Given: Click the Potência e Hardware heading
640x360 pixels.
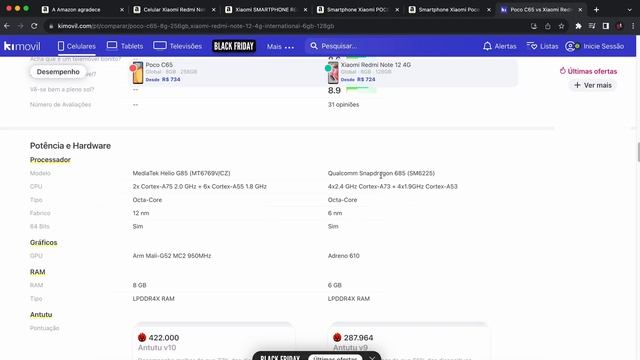Looking at the screenshot, I should pos(70,146).
